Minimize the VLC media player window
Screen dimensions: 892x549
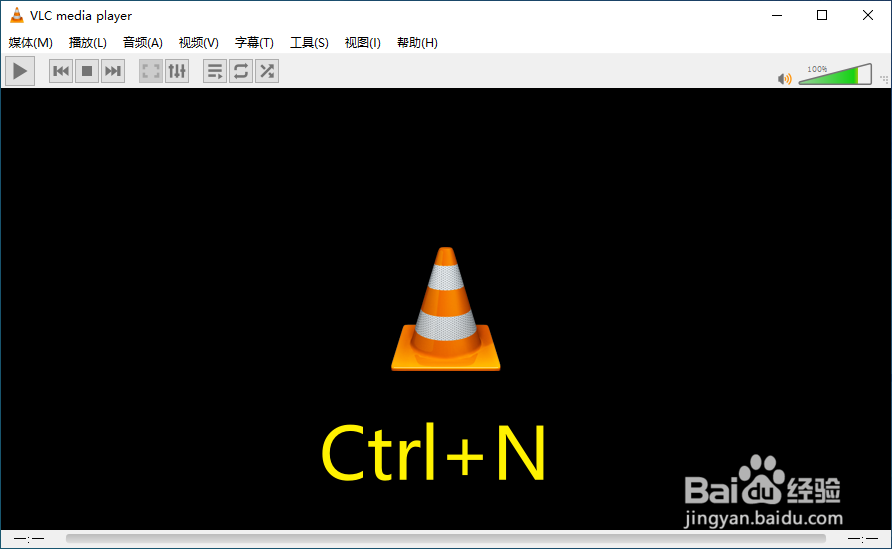pos(777,15)
